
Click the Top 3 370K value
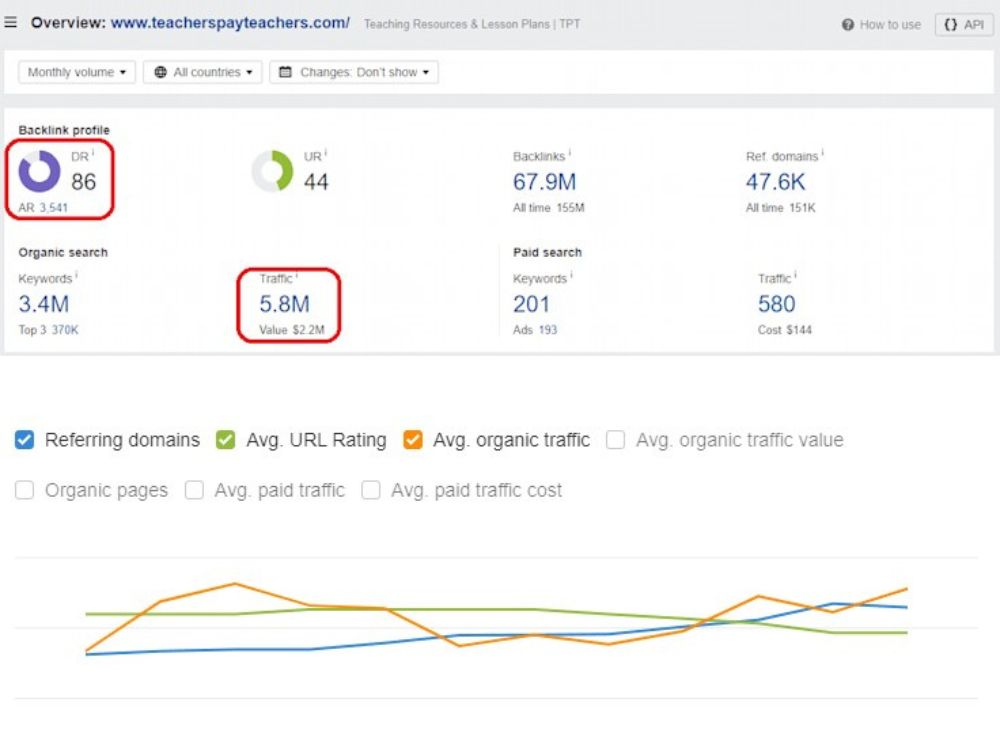click(x=48, y=330)
